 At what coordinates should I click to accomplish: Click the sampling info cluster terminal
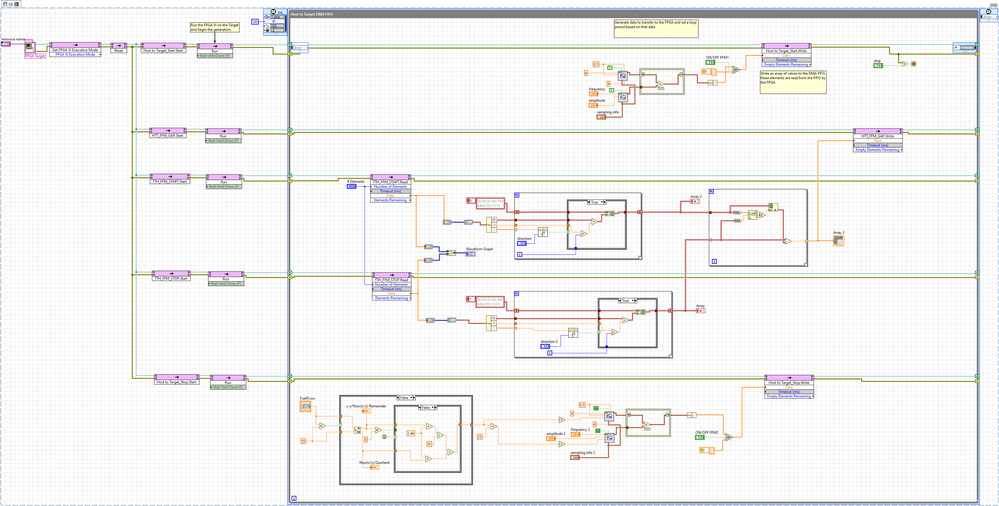point(601,117)
